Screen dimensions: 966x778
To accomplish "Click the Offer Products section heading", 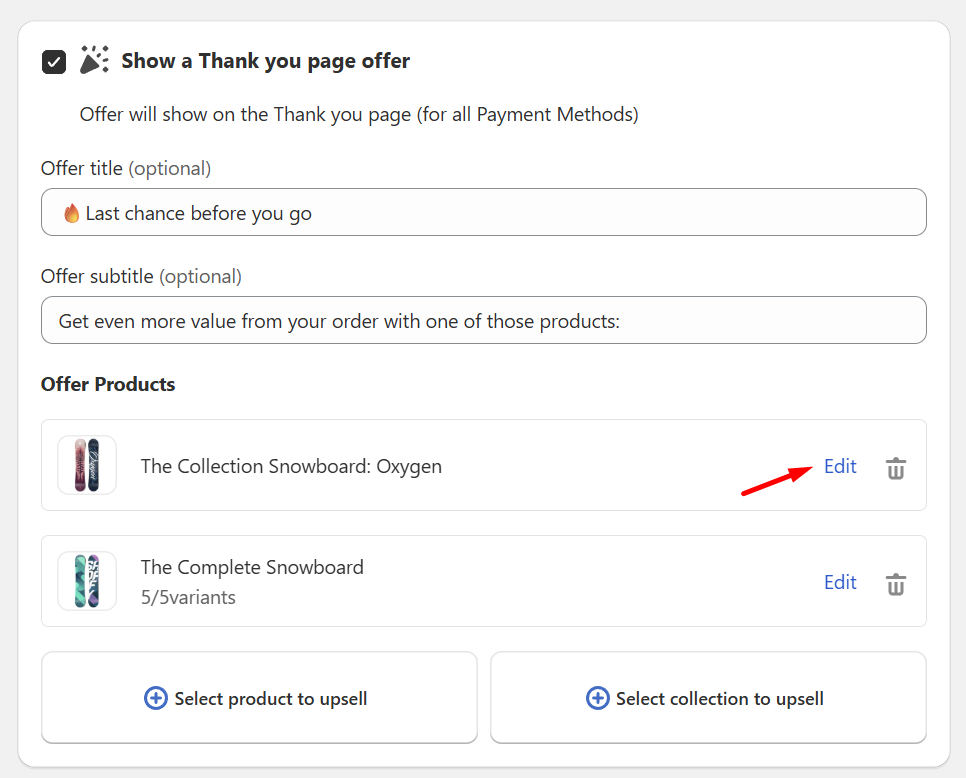I will 108,384.
